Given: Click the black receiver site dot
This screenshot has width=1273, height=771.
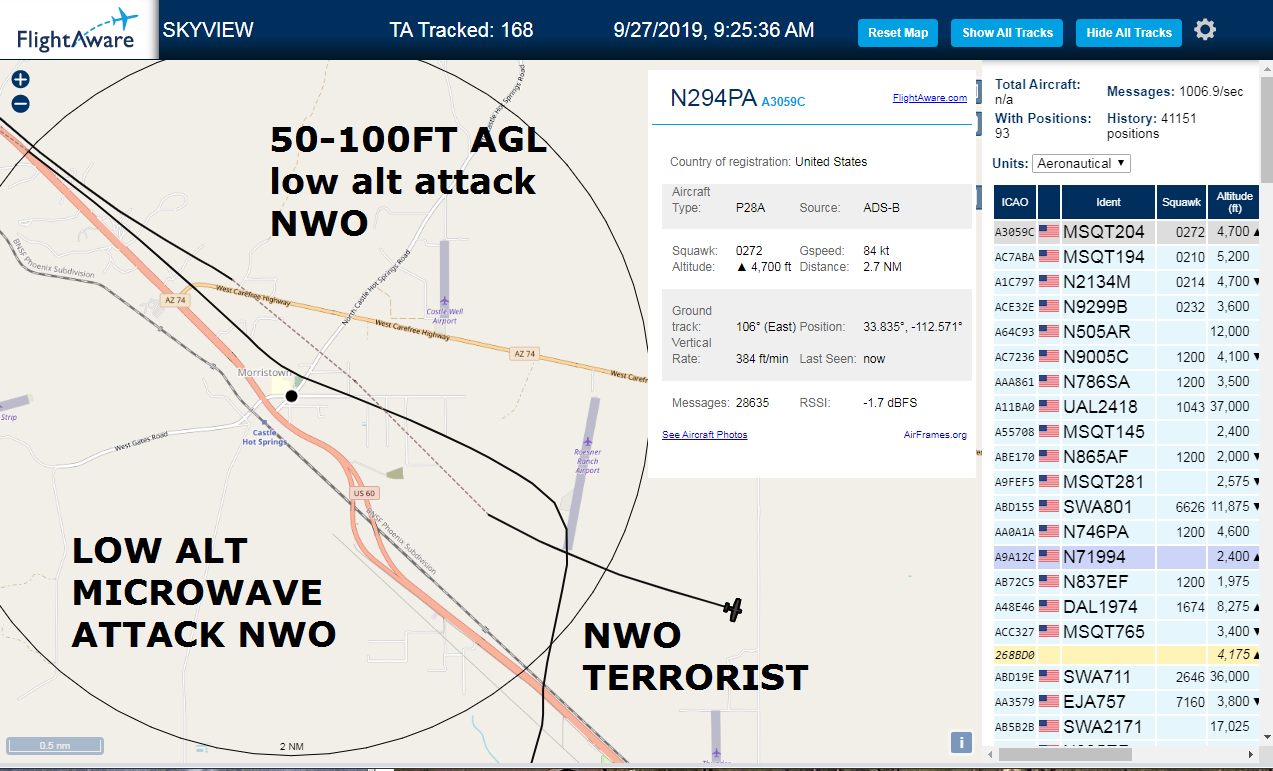Looking at the screenshot, I should tap(291, 396).
